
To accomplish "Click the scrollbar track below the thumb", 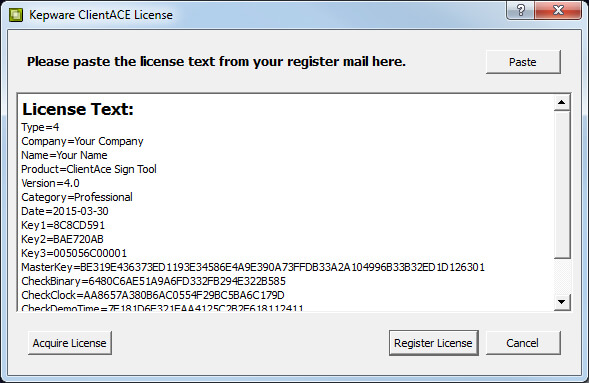I will pyautogui.click(x=562, y=276).
